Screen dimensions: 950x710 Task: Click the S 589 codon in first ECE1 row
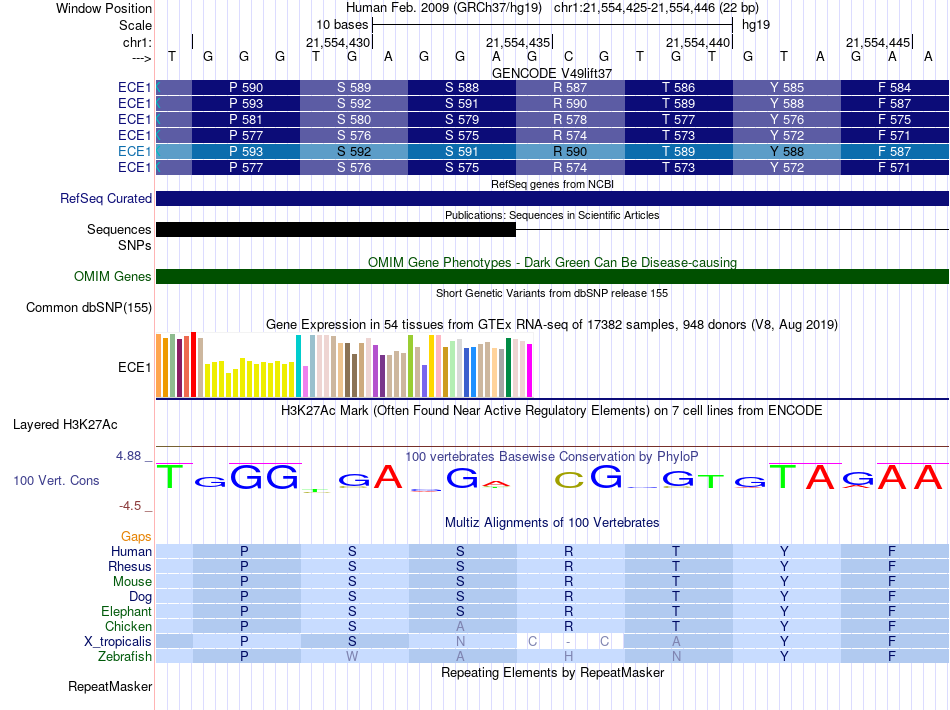pyautogui.click(x=354, y=87)
